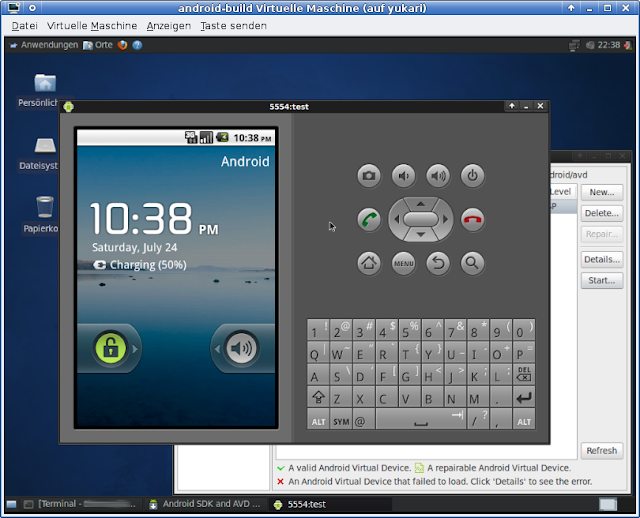Raise volume with the emulator volume-up button
The image size is (640, 518).
click(x=438, y=176)
